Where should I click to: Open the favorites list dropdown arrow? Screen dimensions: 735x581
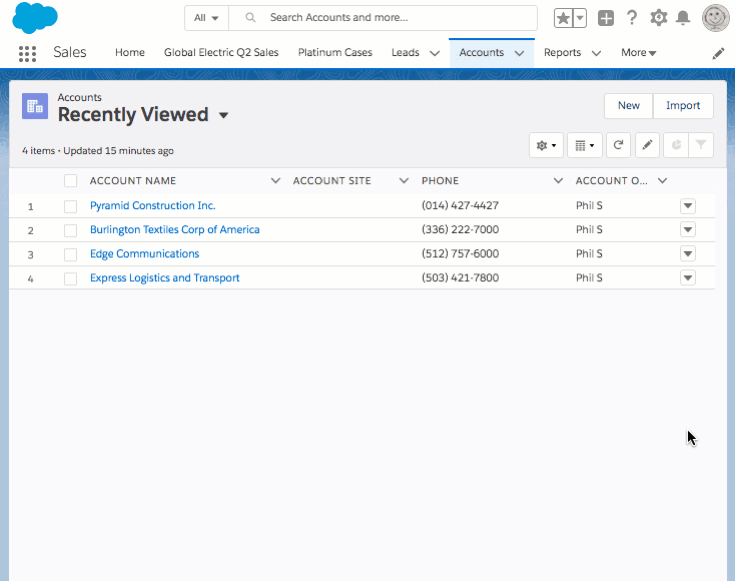[x=580, y=18]
